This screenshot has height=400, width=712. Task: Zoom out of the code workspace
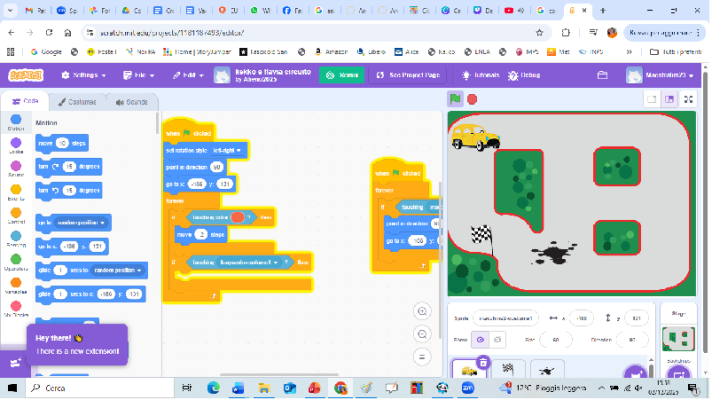coord(423,334)
